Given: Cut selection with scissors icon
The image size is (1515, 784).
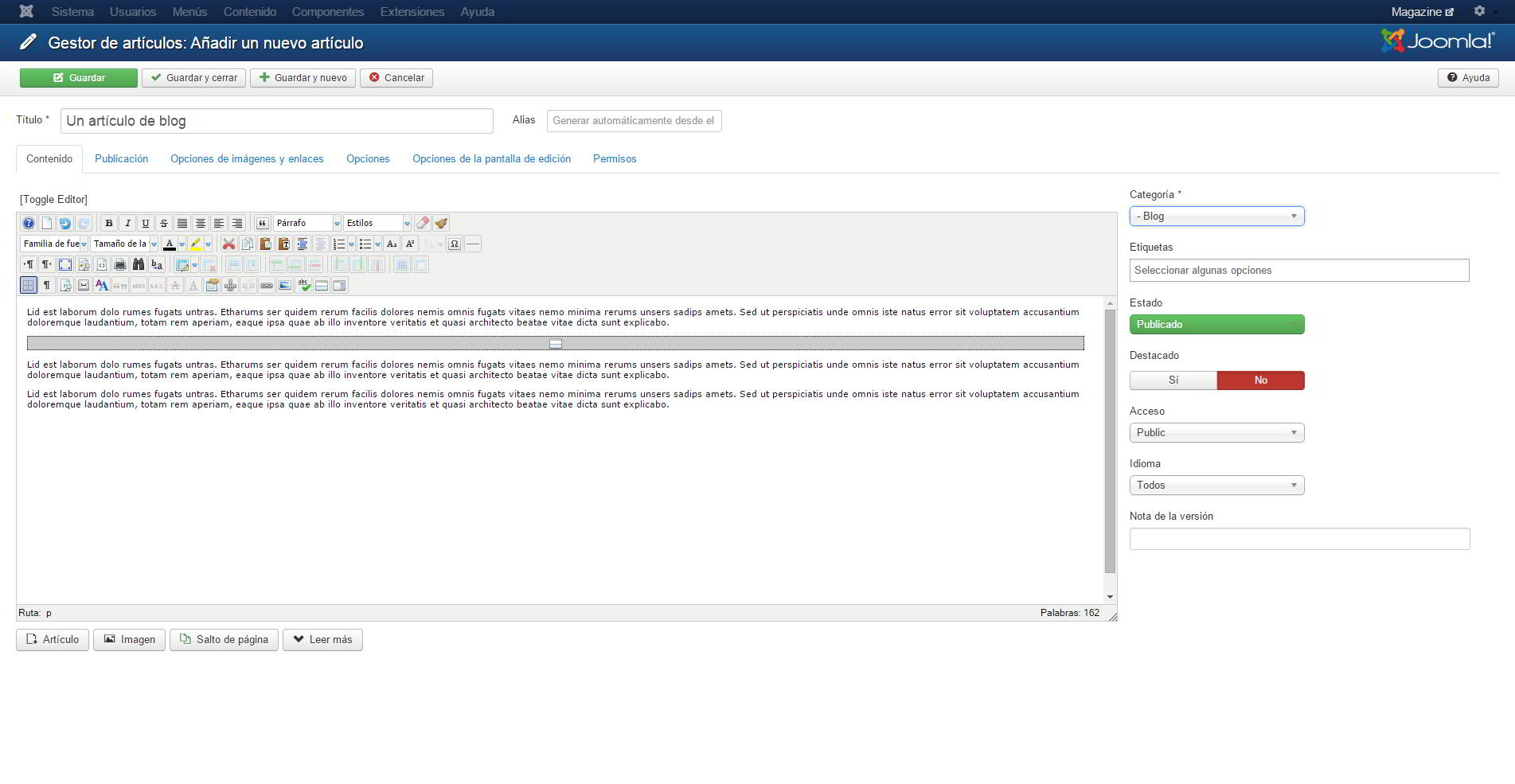Looking at the screenshot, I should point(228,244).
